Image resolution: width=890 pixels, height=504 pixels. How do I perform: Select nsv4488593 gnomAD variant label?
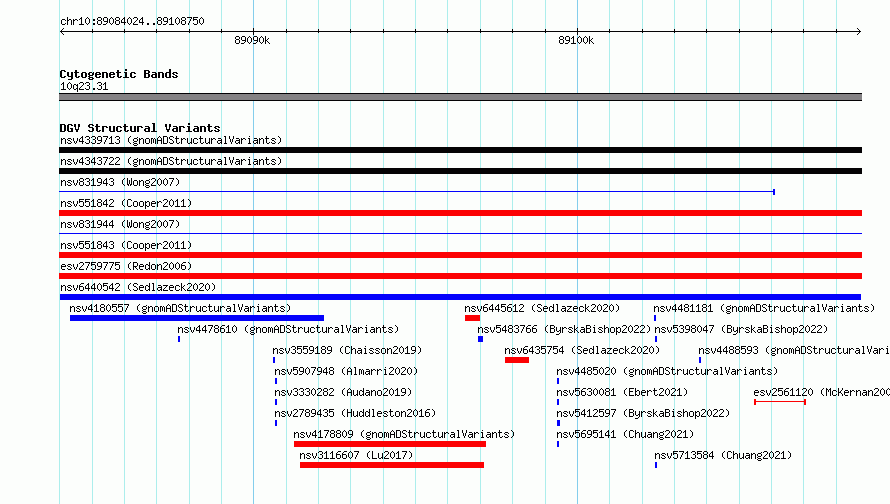(x=794, y=350)
